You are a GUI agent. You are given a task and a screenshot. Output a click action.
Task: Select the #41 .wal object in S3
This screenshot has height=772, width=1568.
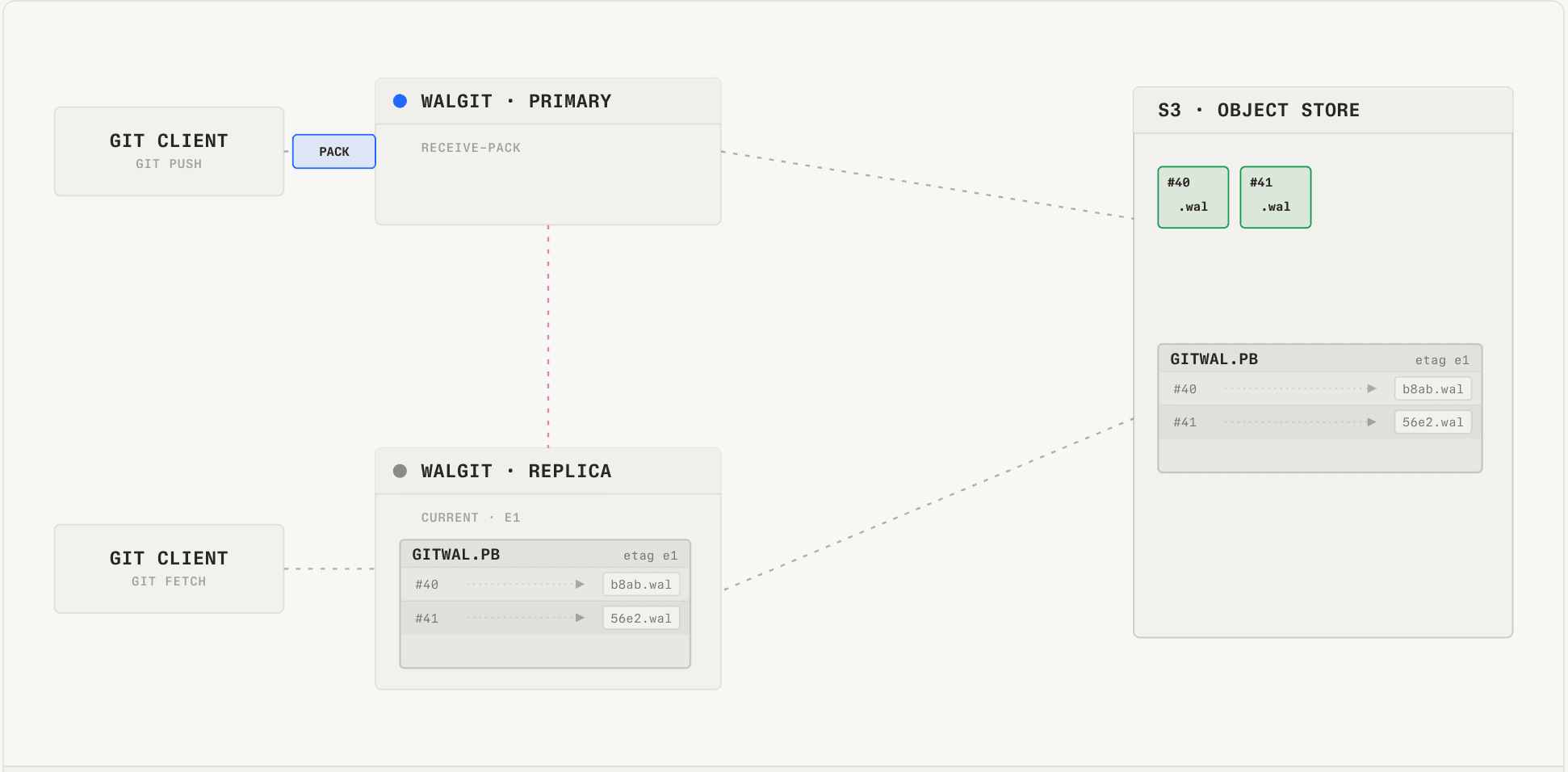pos(1276,197)
